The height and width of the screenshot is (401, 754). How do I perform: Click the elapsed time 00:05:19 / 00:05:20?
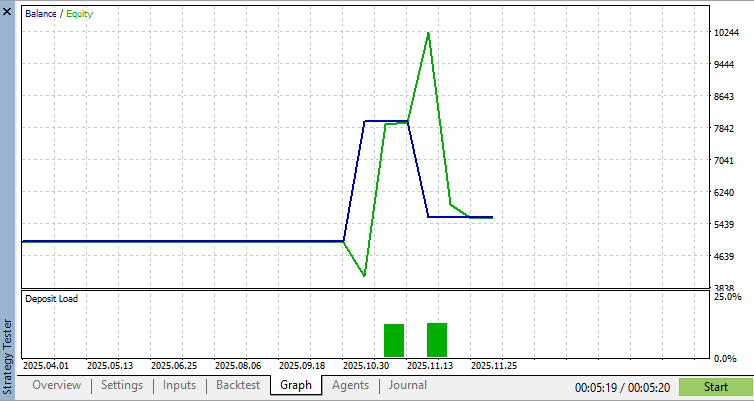(x=622, y=388)
